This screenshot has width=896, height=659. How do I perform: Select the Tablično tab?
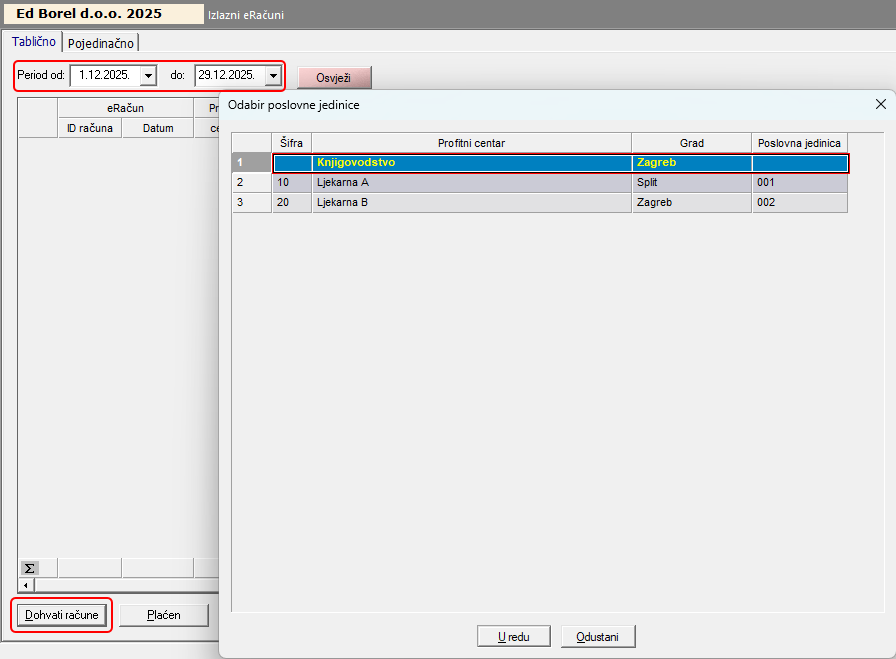click(34, 42)
